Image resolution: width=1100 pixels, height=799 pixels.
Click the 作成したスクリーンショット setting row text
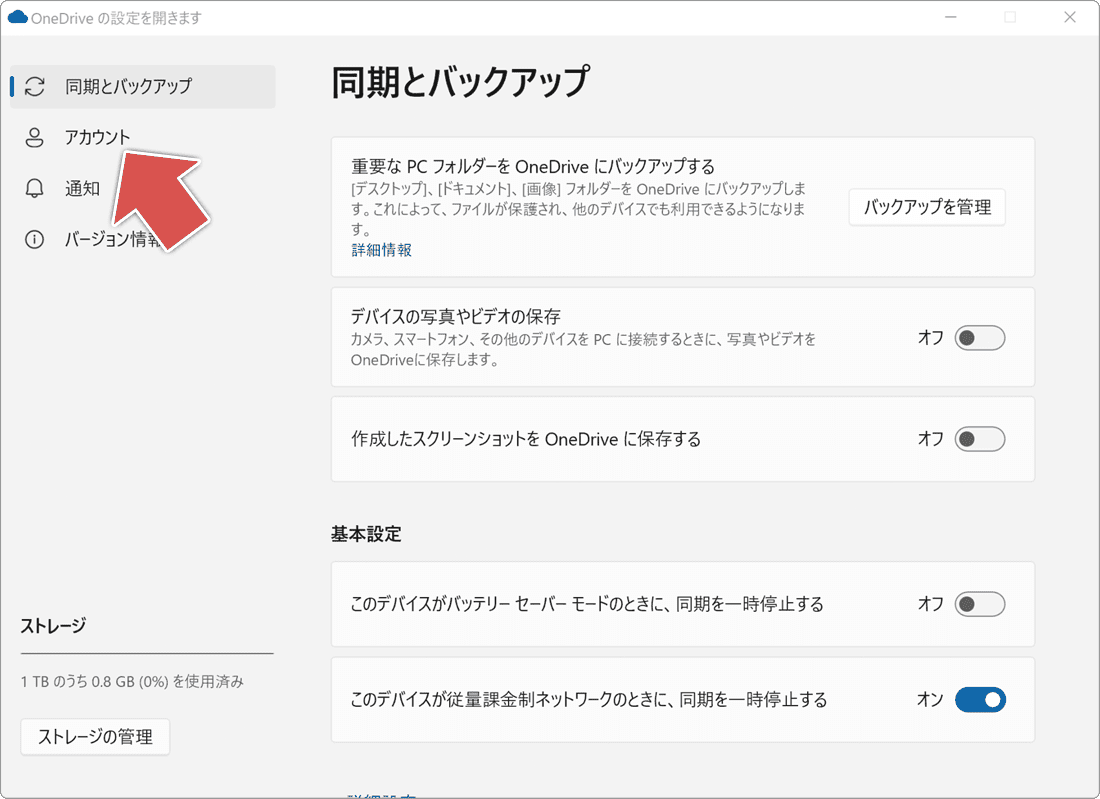click(525, 439)
